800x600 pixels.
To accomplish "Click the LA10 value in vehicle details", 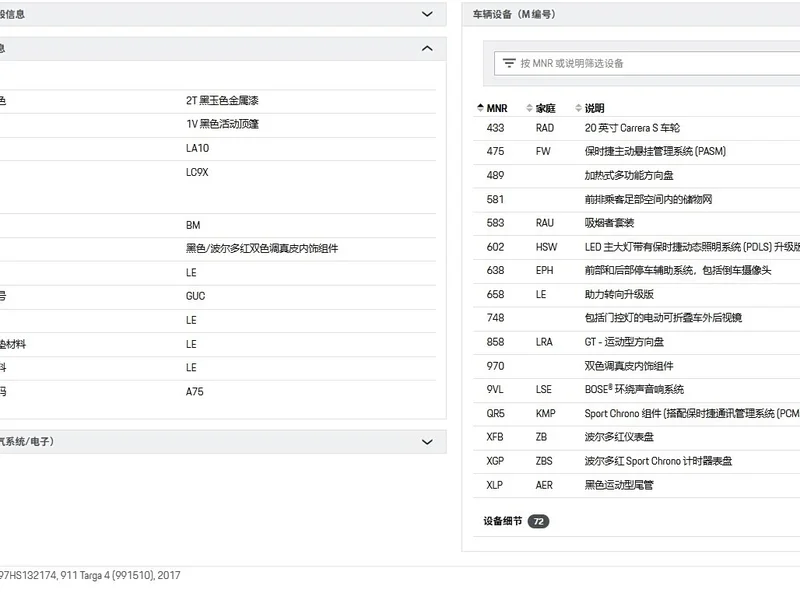I will pyautogui.click(x=197, y=148).
